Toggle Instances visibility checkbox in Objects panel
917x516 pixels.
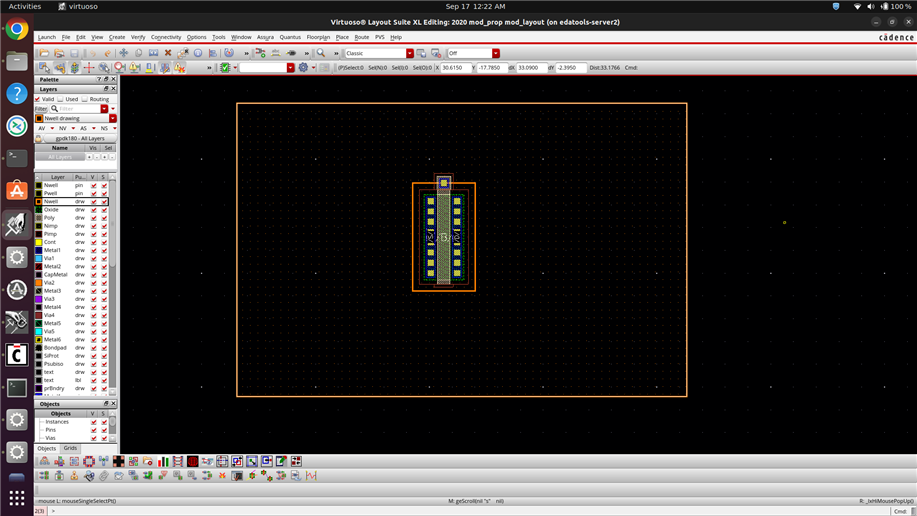[x=94, y=422]
